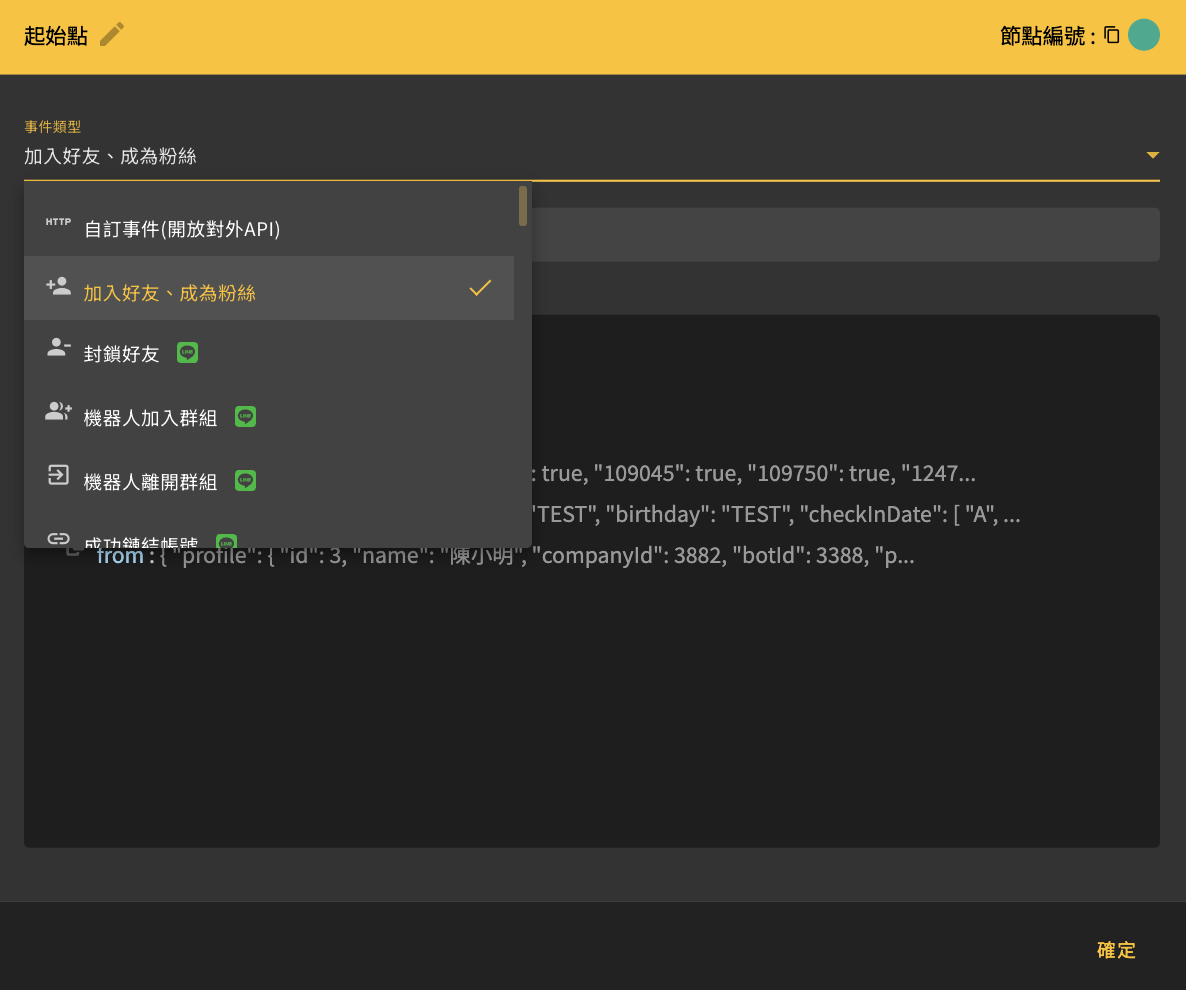Click the link icon for 成功鏈結帳號

[58, 538]
